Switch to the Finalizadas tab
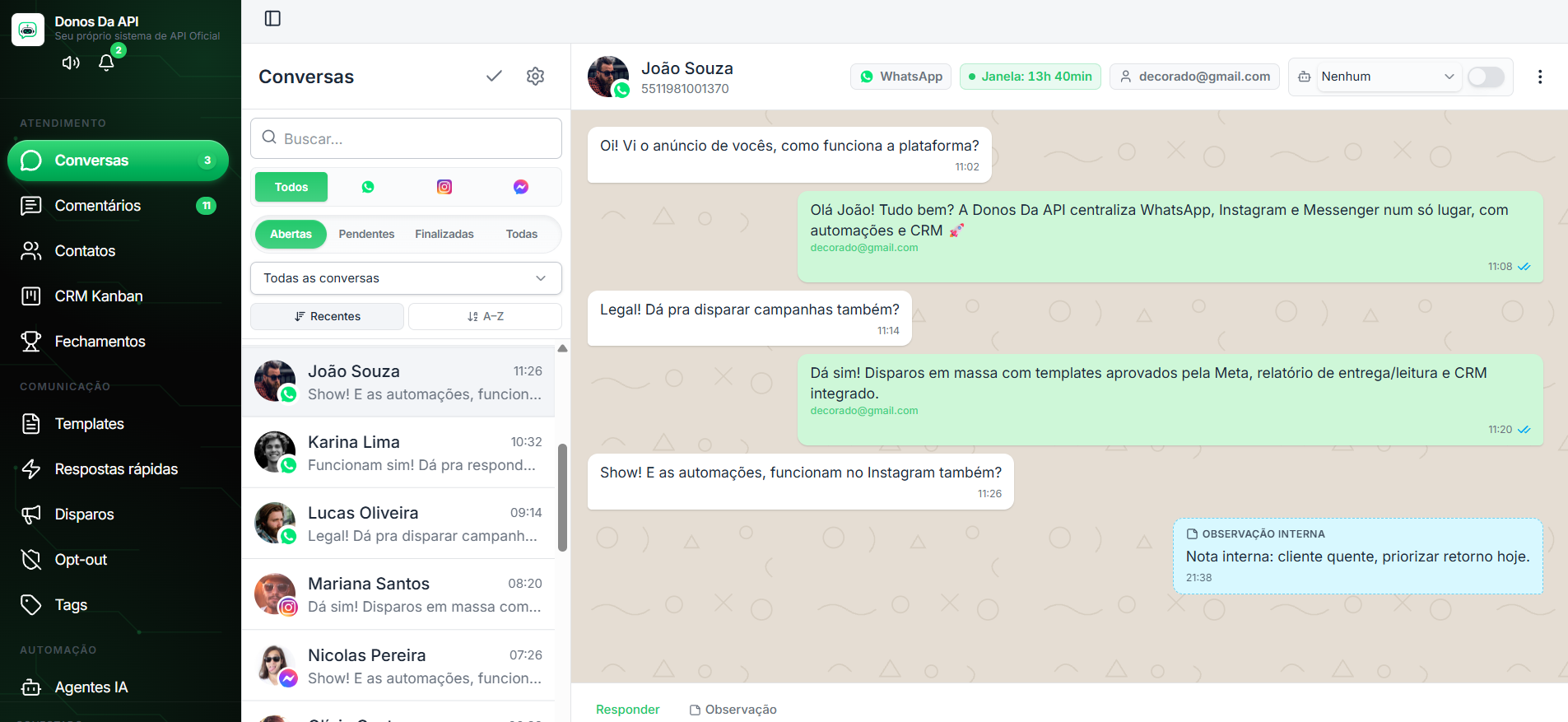Screen dimensions: 1568x722 coord(444,234)
